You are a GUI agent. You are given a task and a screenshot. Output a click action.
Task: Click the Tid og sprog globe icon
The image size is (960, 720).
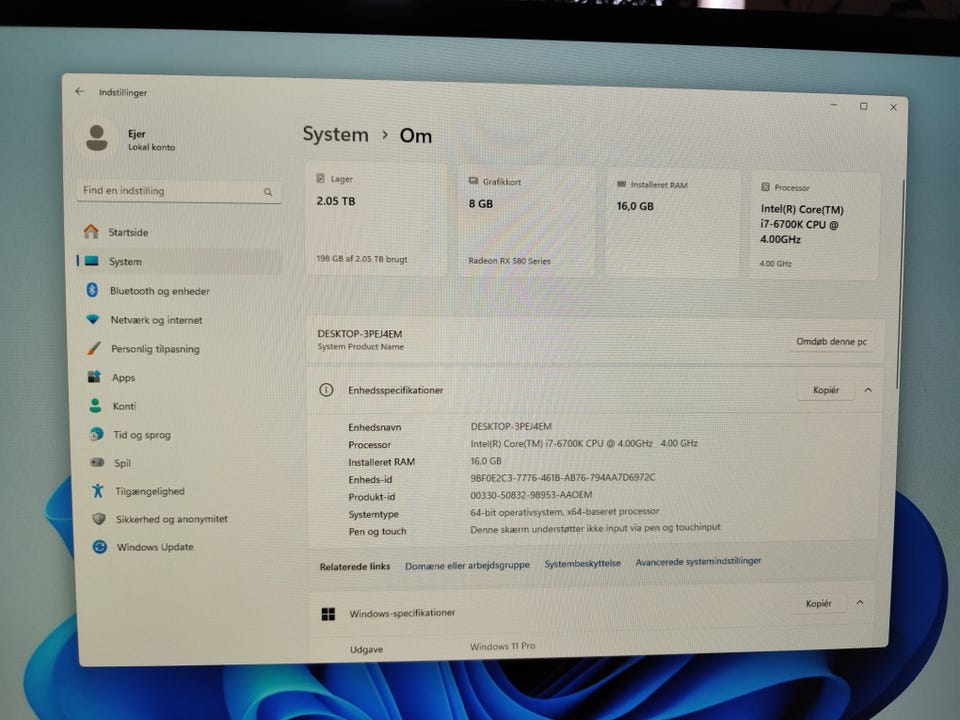(x=96, y=434)
